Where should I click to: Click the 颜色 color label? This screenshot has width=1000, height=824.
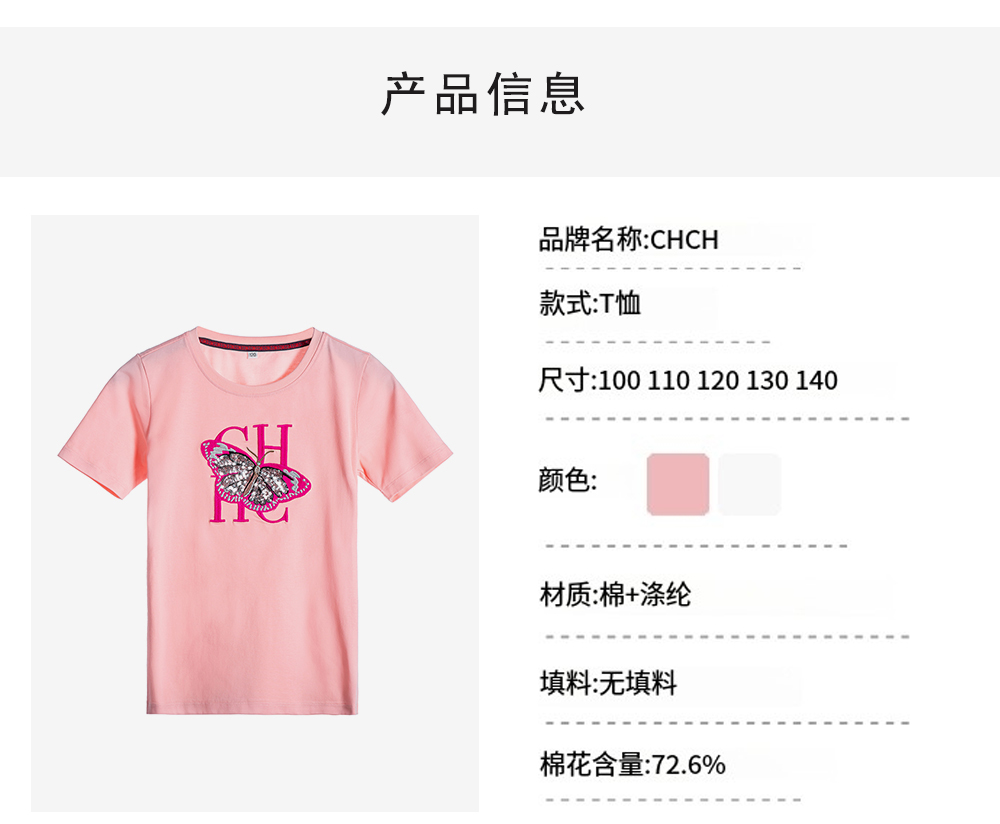pos(568,480)
